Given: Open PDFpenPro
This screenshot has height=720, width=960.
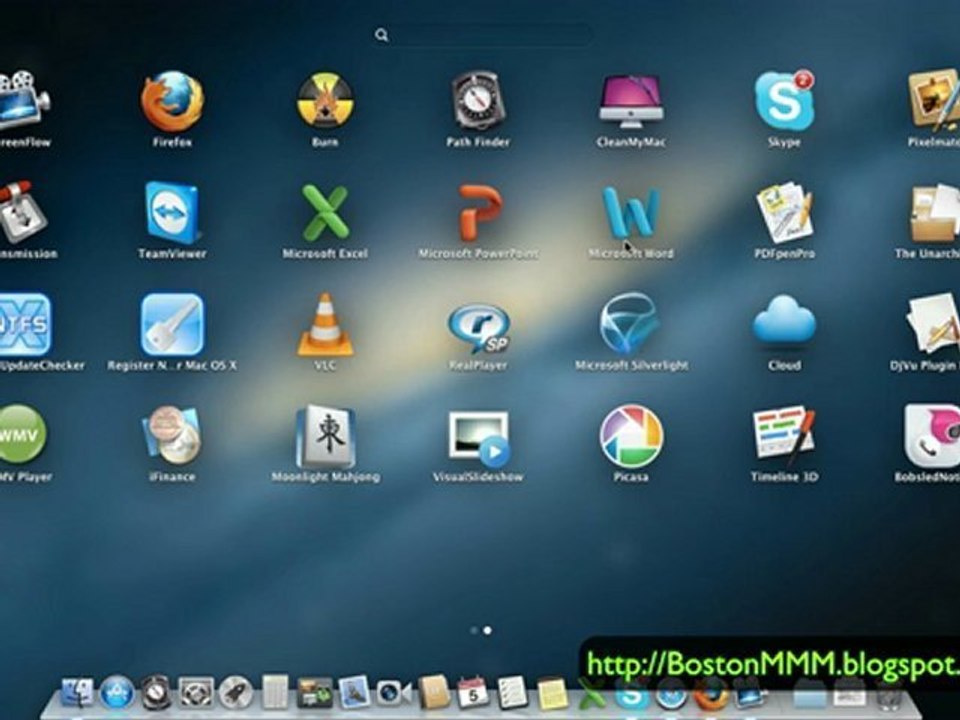Looking at the screenshot, I should coord(784,212).
